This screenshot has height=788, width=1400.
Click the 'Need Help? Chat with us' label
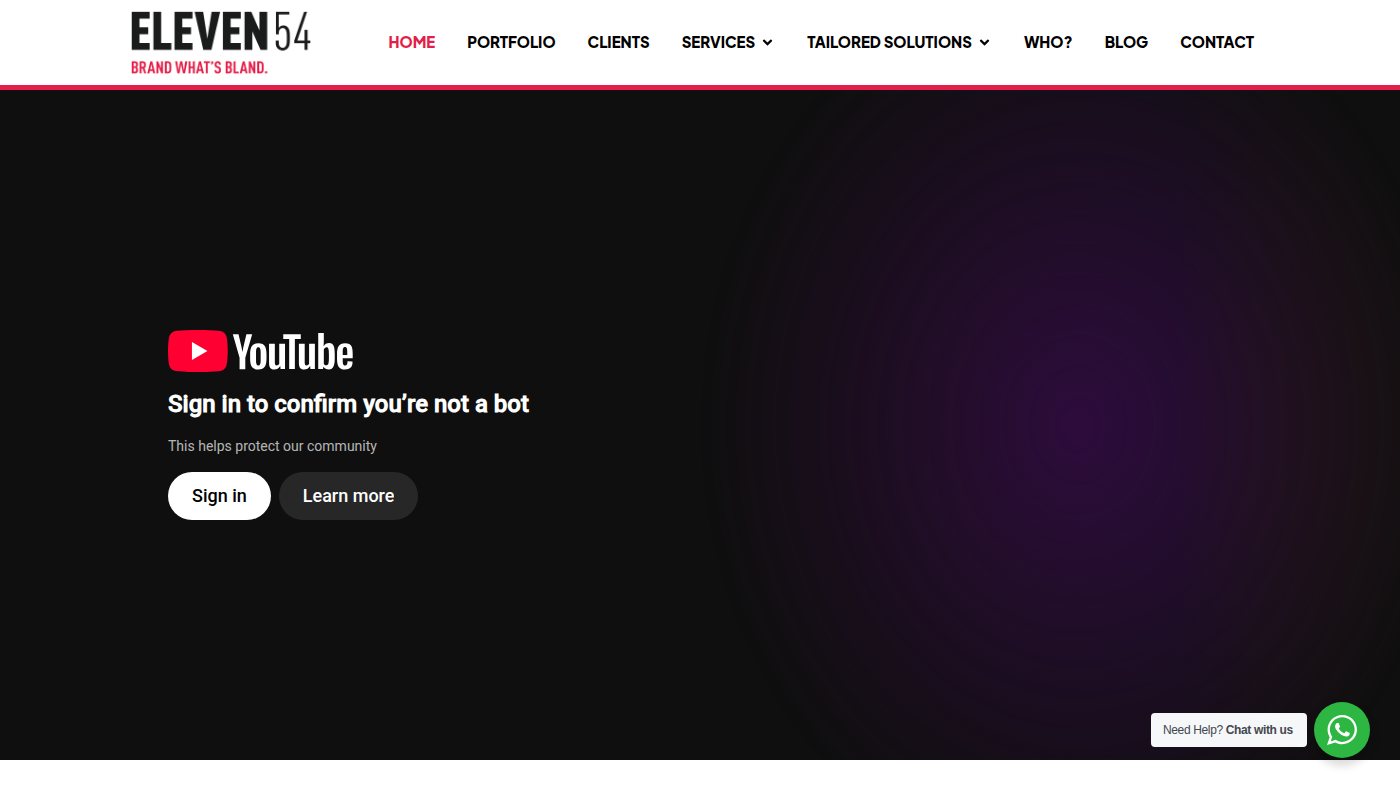(1228, 730)
